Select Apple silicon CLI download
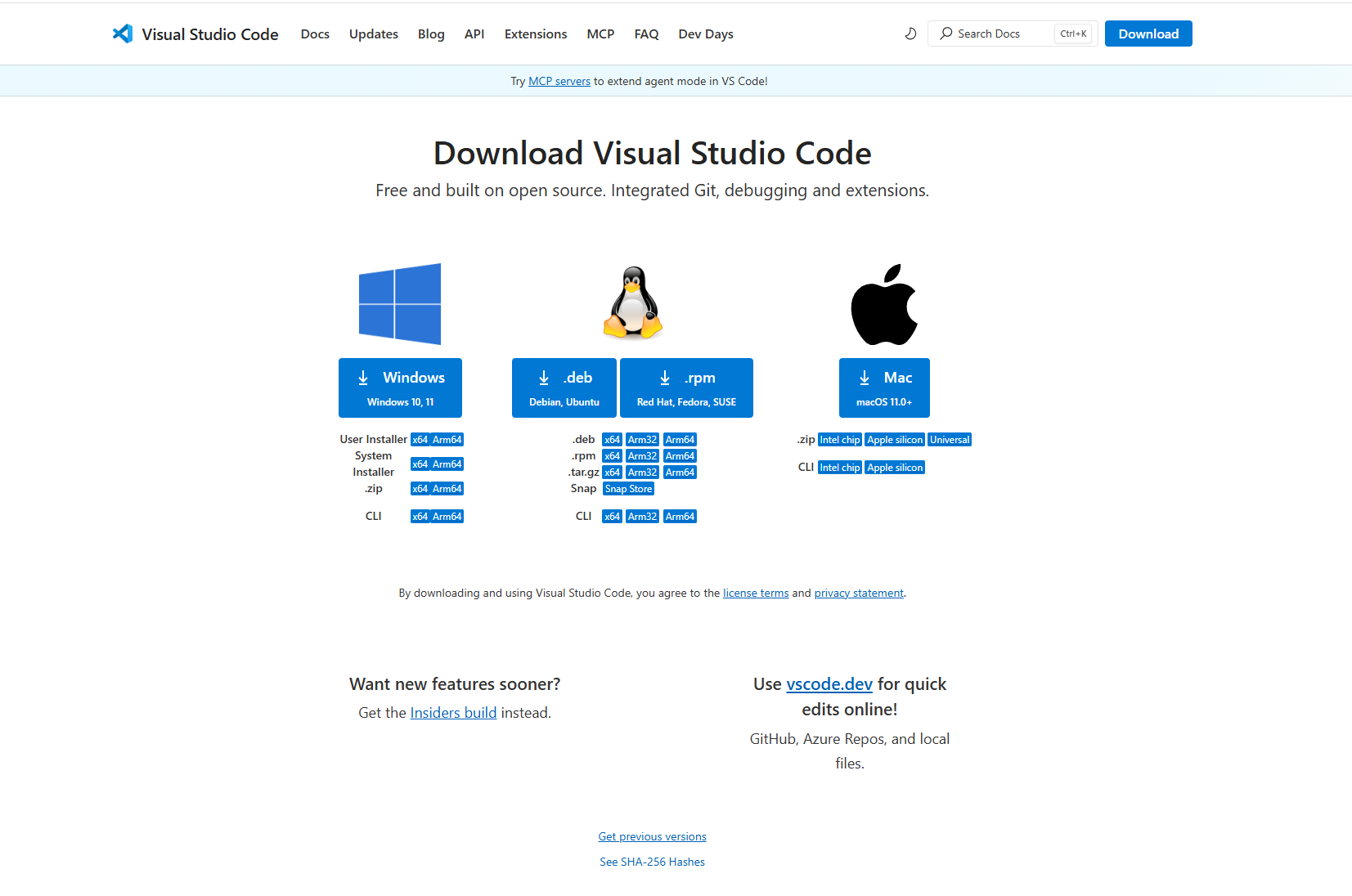This screenshot has width=1352, height=896. [x=895, y=468]
